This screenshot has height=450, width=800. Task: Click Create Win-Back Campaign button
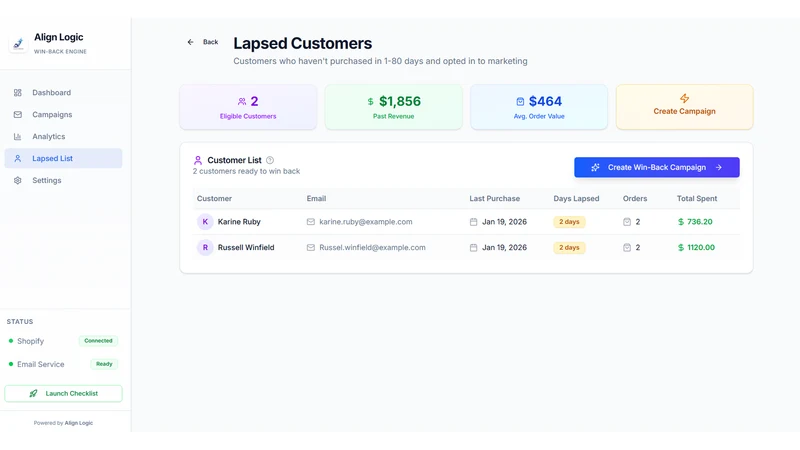pos(657,167)
